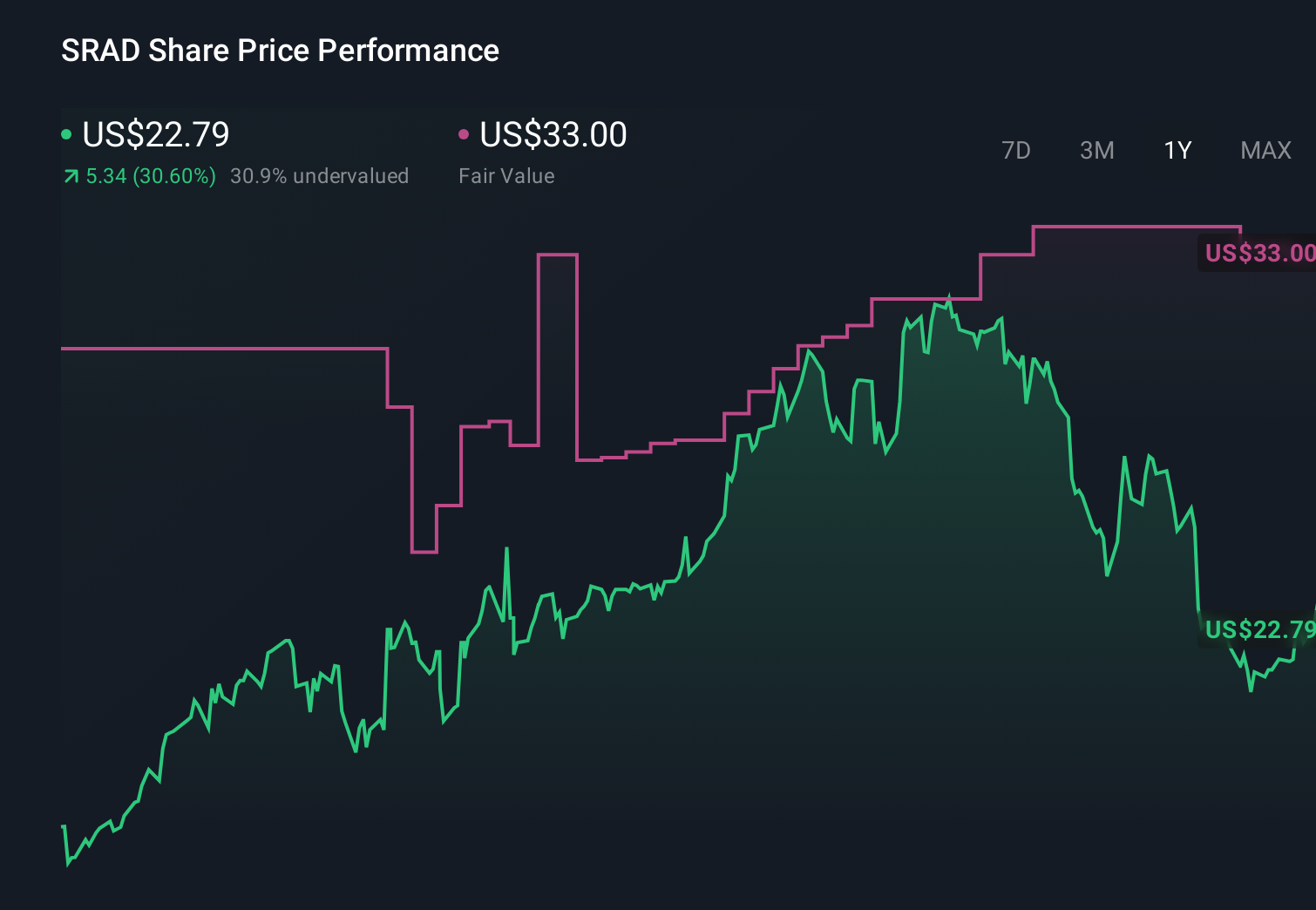Click the US$33.00 legend price text
The height and width of the screenshot is (910, 1316).
(553, 134)
